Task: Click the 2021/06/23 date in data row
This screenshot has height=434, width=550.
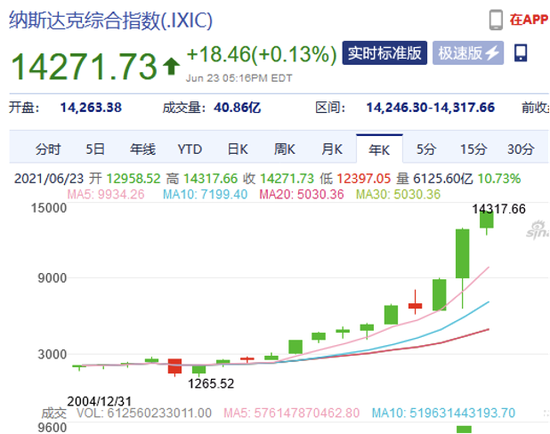Action: click(x=49, y=179)
